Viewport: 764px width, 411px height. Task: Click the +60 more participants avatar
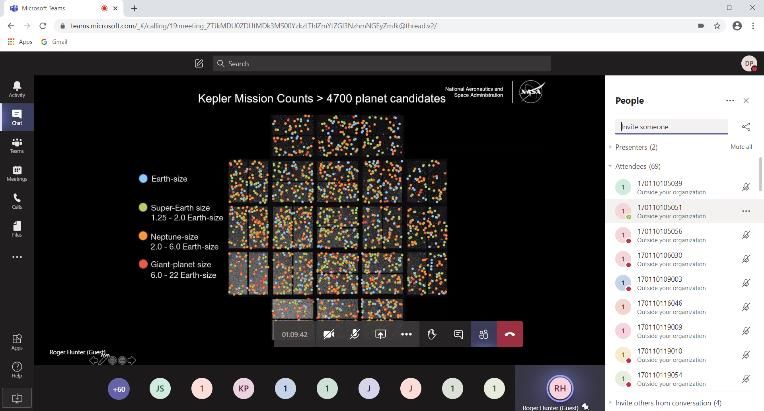(x=118, y=389)
